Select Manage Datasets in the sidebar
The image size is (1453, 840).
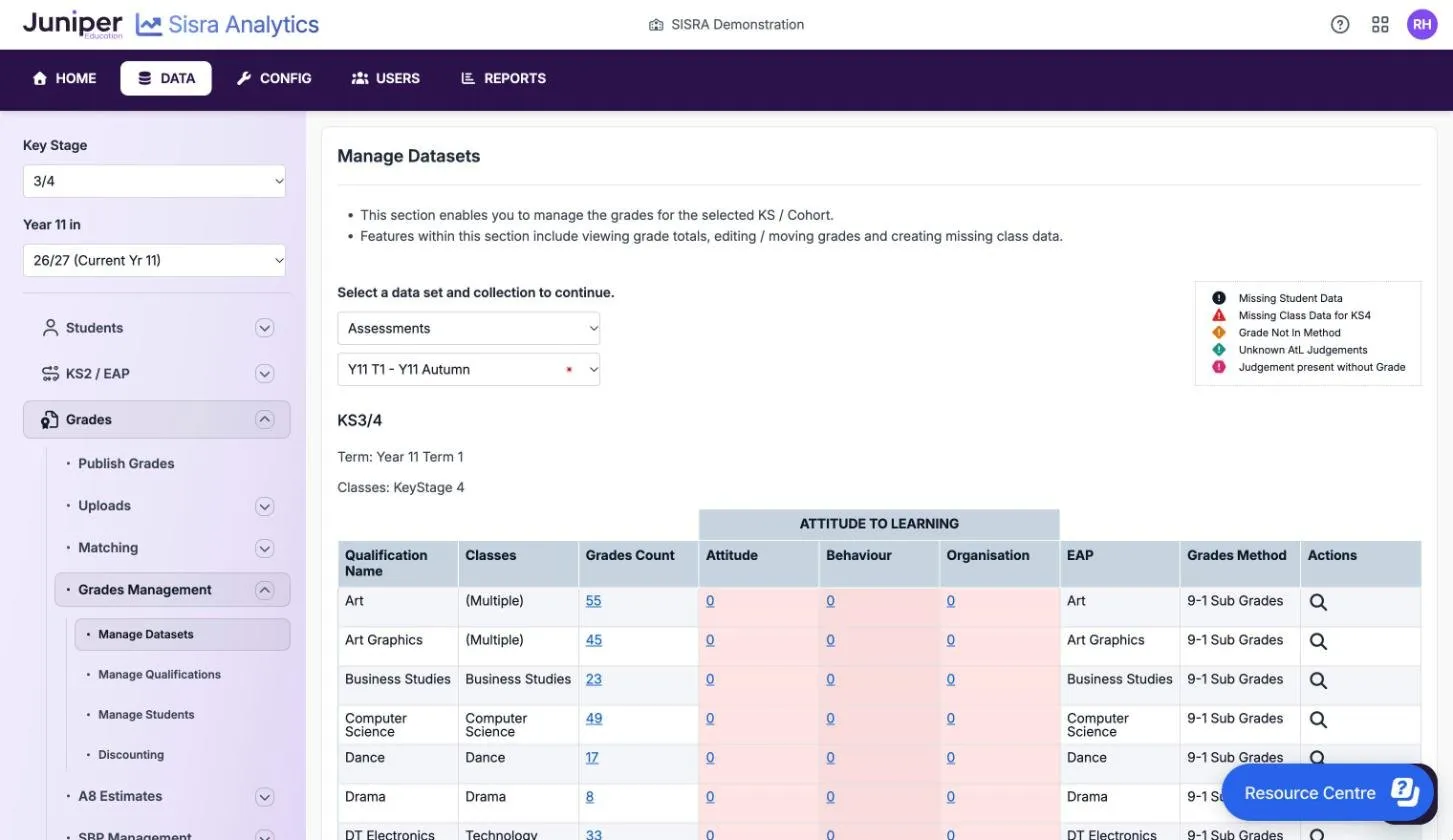coord(182,635)
